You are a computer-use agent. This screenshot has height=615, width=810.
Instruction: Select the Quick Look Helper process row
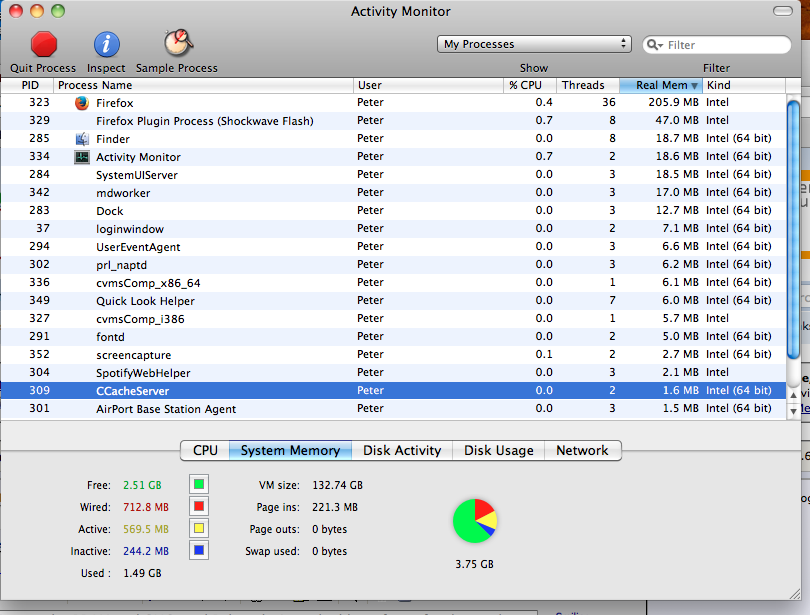[x=393, y=301]
